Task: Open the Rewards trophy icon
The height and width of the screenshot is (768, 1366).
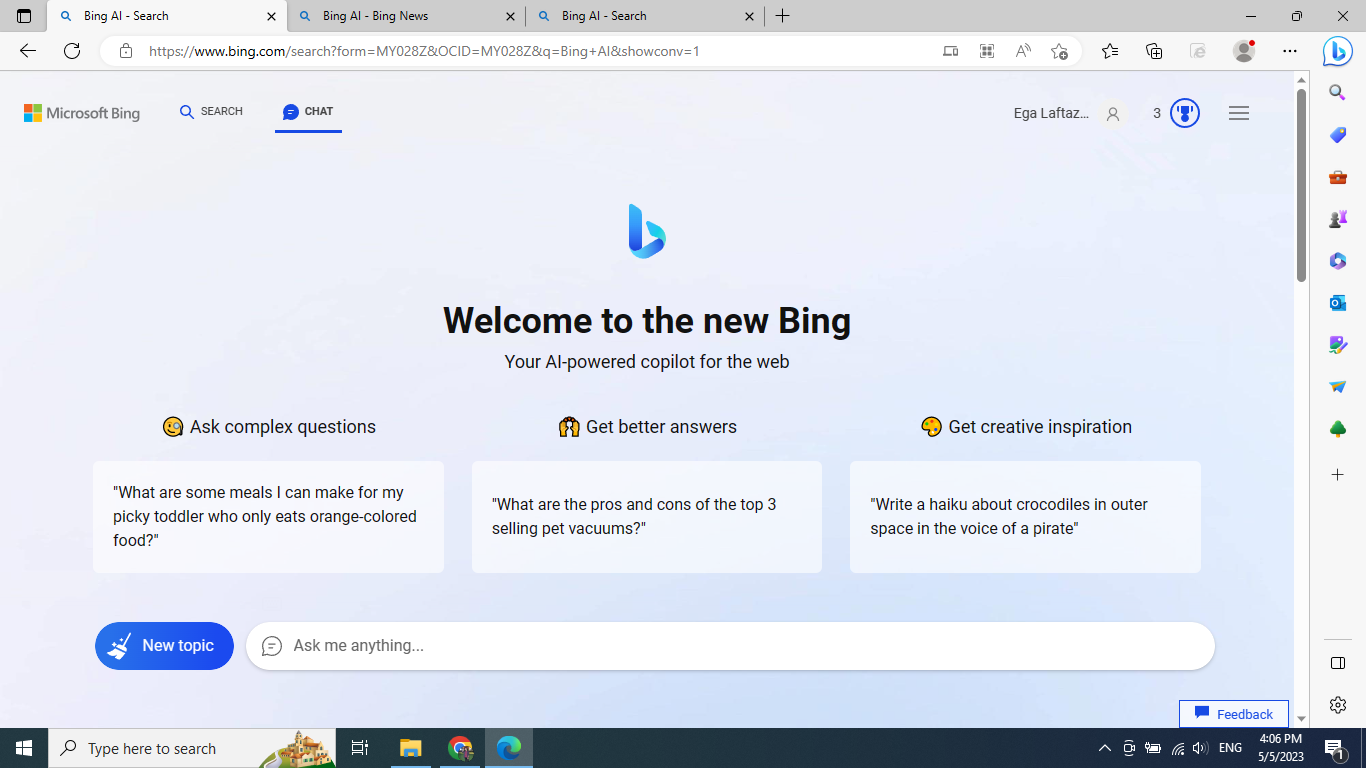Action: [x=1184, y=113]
